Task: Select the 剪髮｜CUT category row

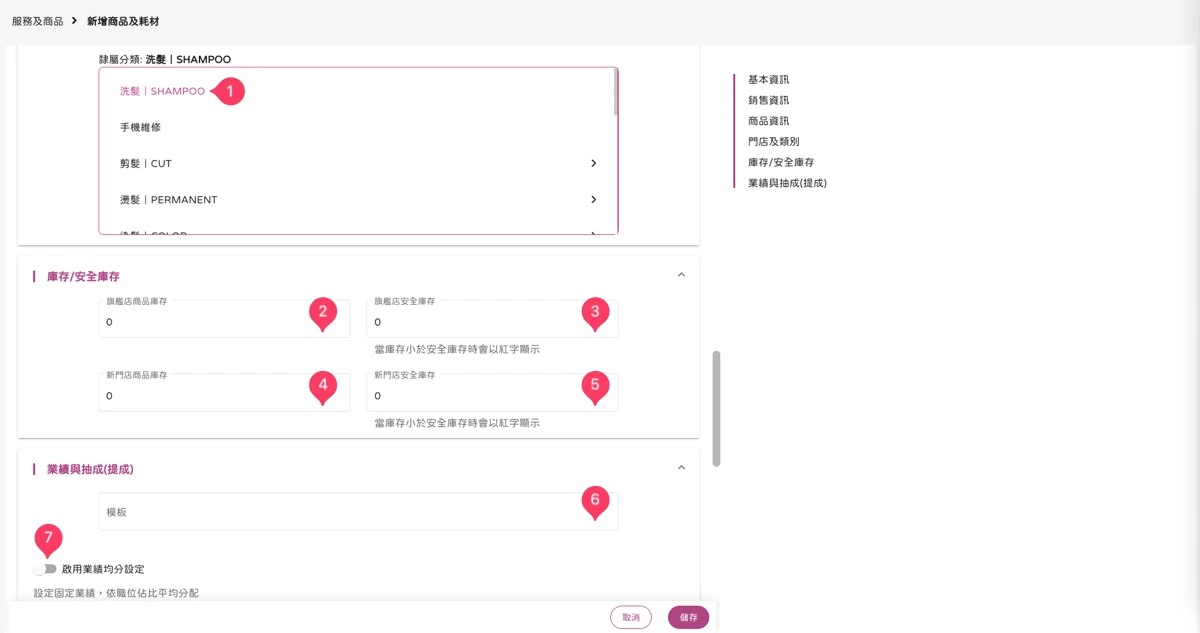Action: [358, 163]
